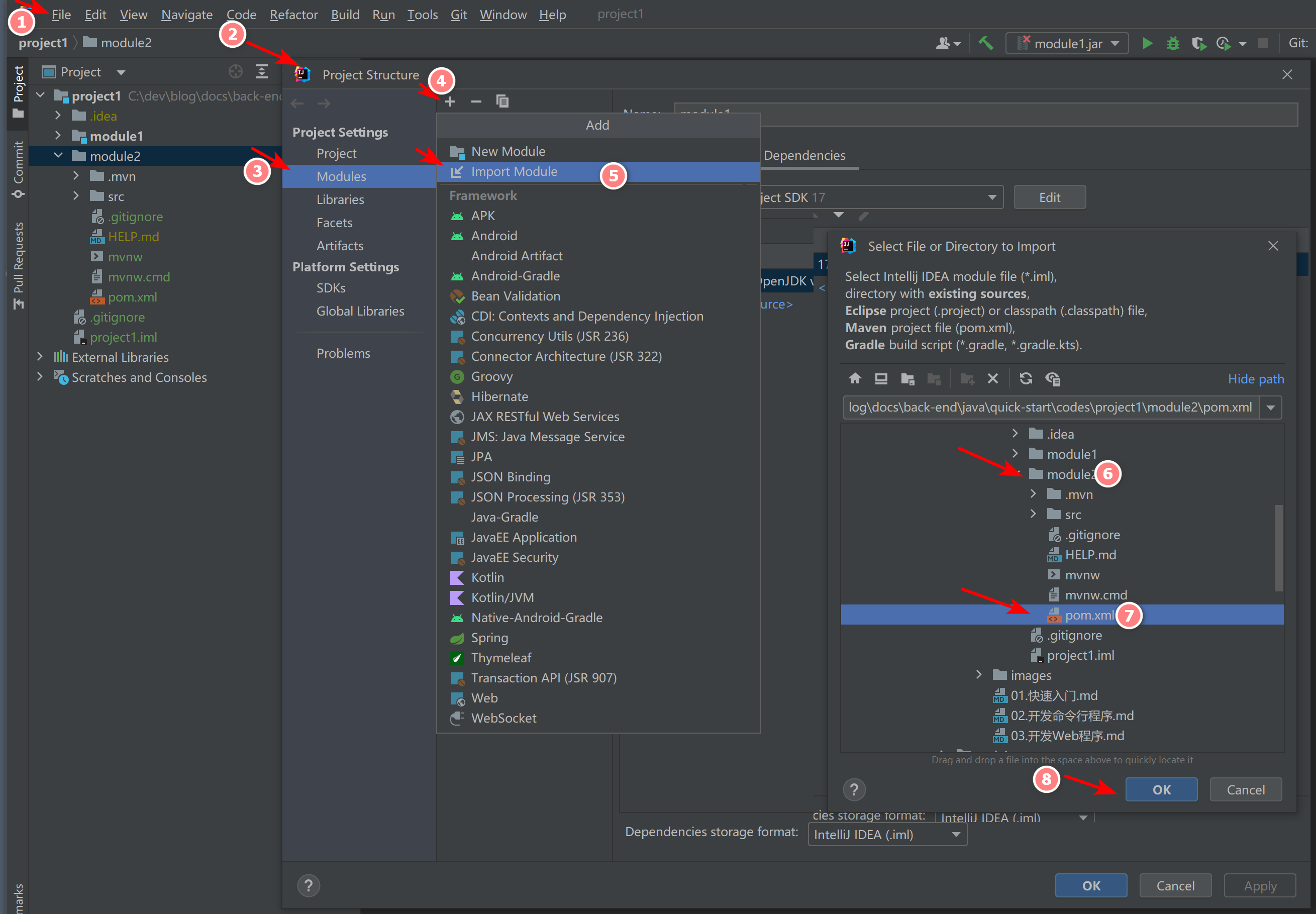1316x914 pixels.
Task: Run with coverage shield icon
Action: click(1198, 44)
